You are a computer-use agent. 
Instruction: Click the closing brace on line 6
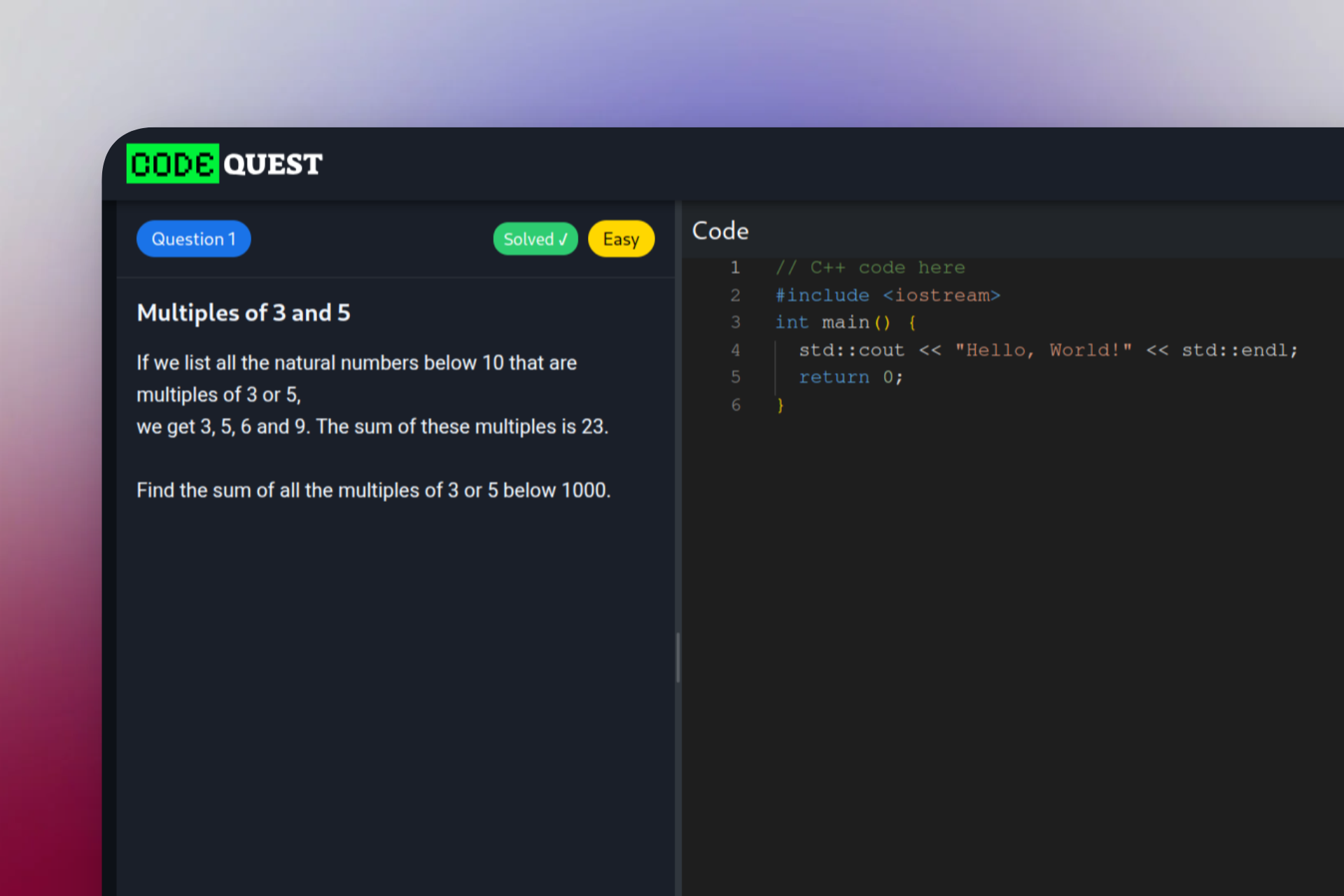click(780, 405)
